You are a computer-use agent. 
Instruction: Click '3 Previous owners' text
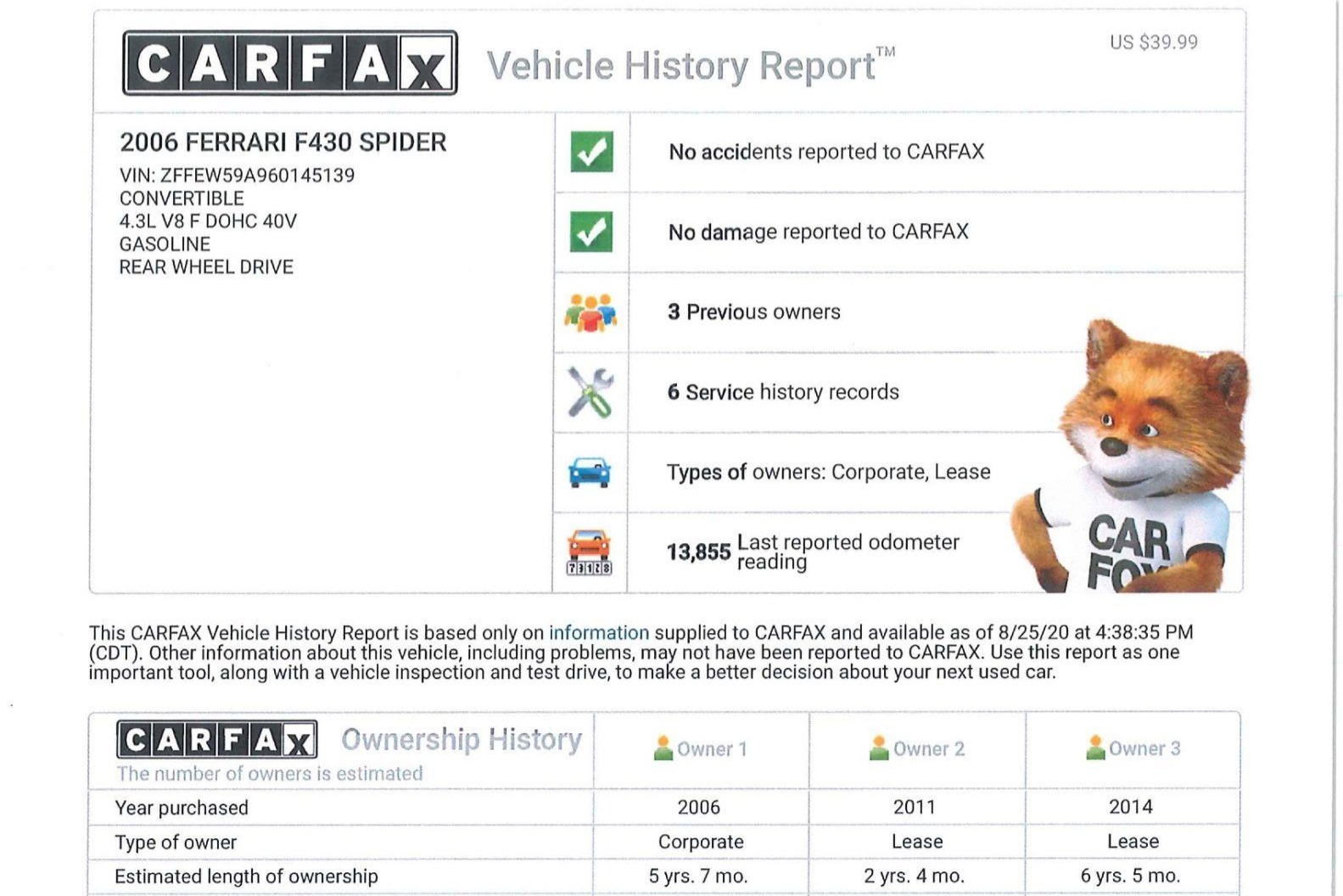pyautogui.click(x=754, y=312)
